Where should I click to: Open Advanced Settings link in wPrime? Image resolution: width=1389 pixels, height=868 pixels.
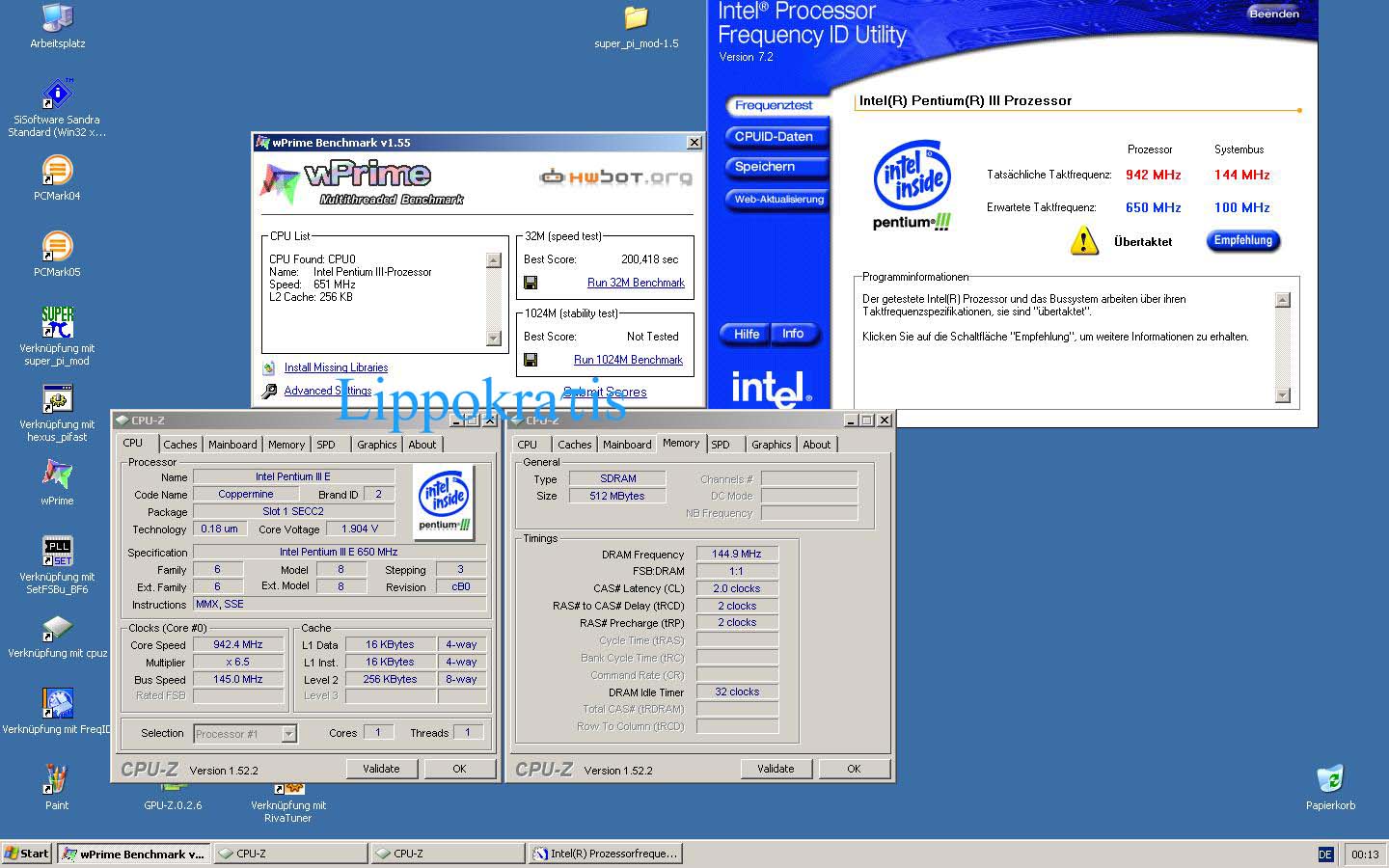[x=328, y=391]
